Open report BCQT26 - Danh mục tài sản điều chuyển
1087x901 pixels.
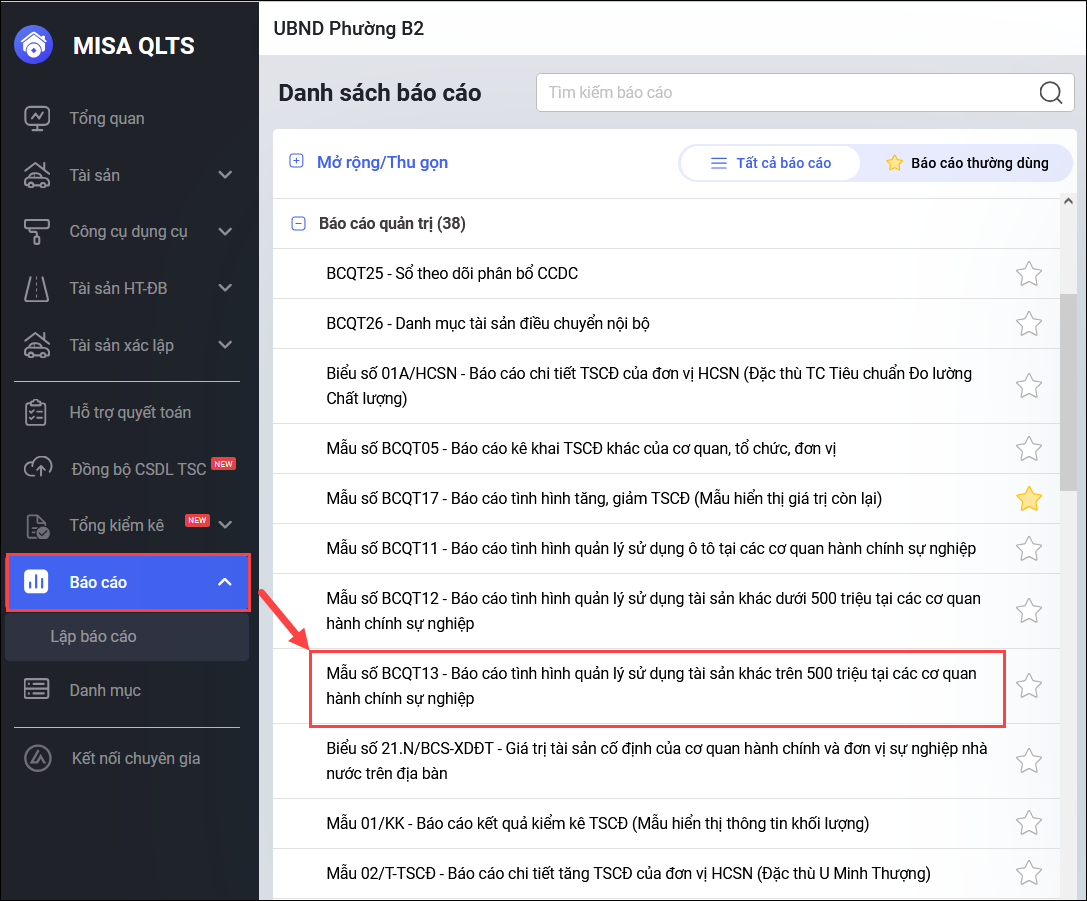[x=488, y=323]
